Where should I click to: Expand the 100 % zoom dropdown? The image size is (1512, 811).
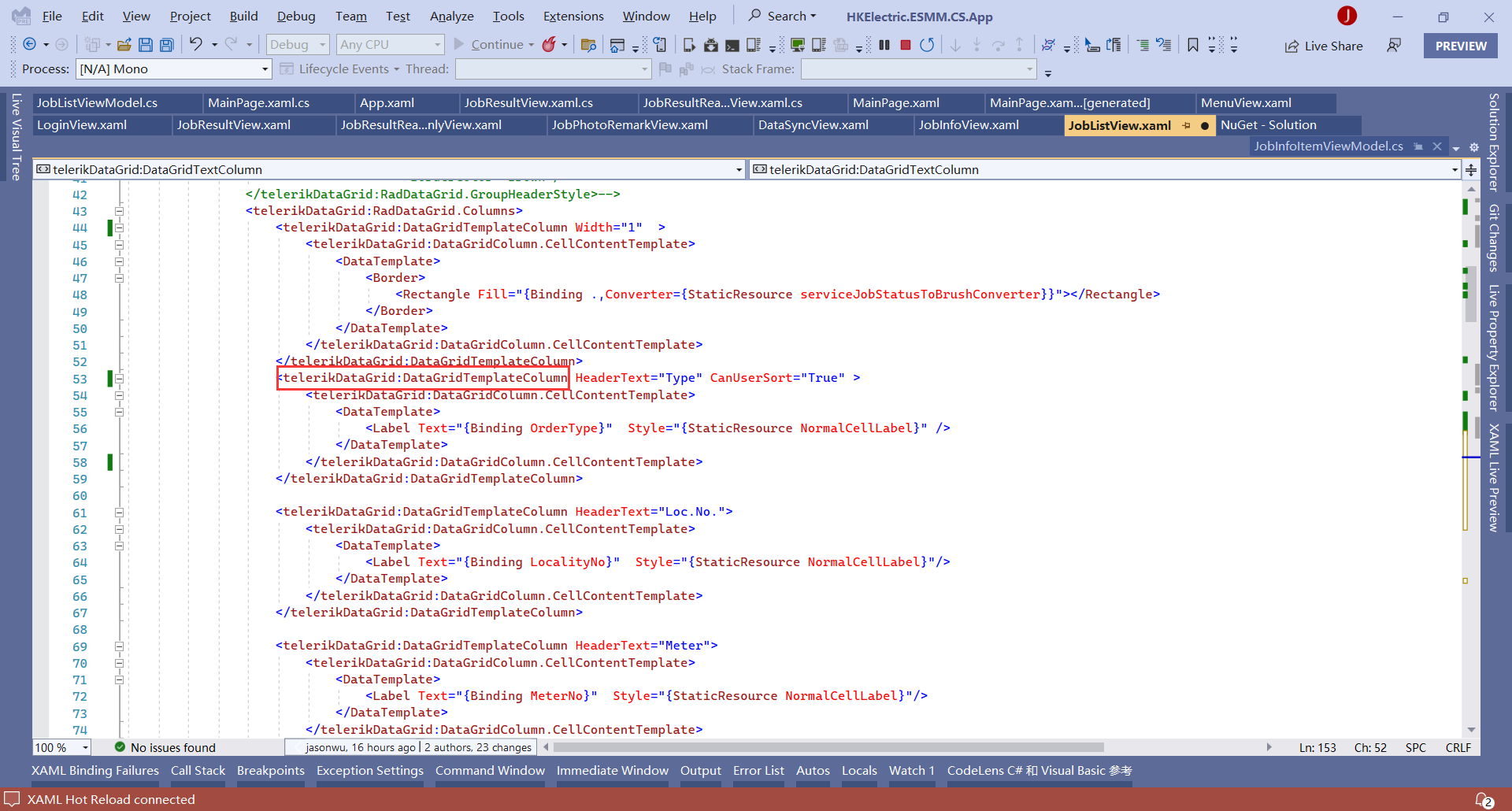pyautogui.click(x=85, y=747)
